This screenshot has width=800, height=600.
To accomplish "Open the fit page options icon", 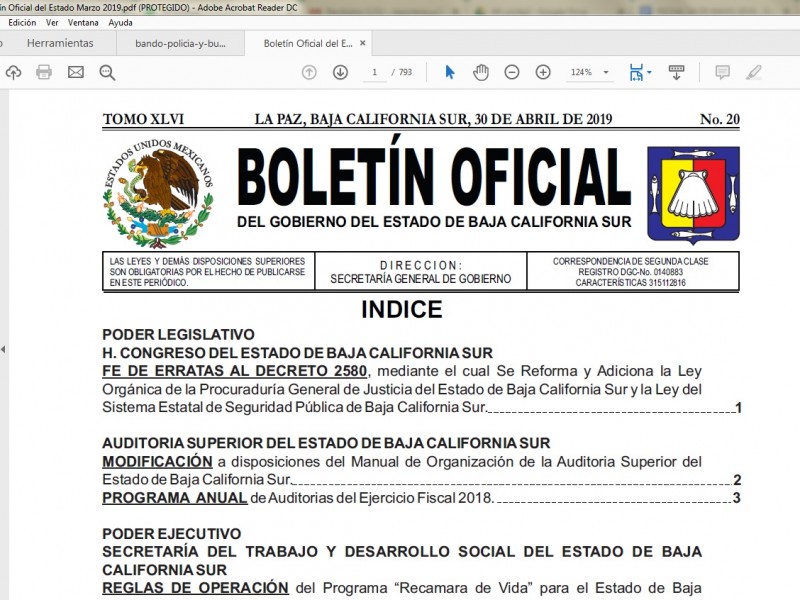I will (x=636, y=72).
